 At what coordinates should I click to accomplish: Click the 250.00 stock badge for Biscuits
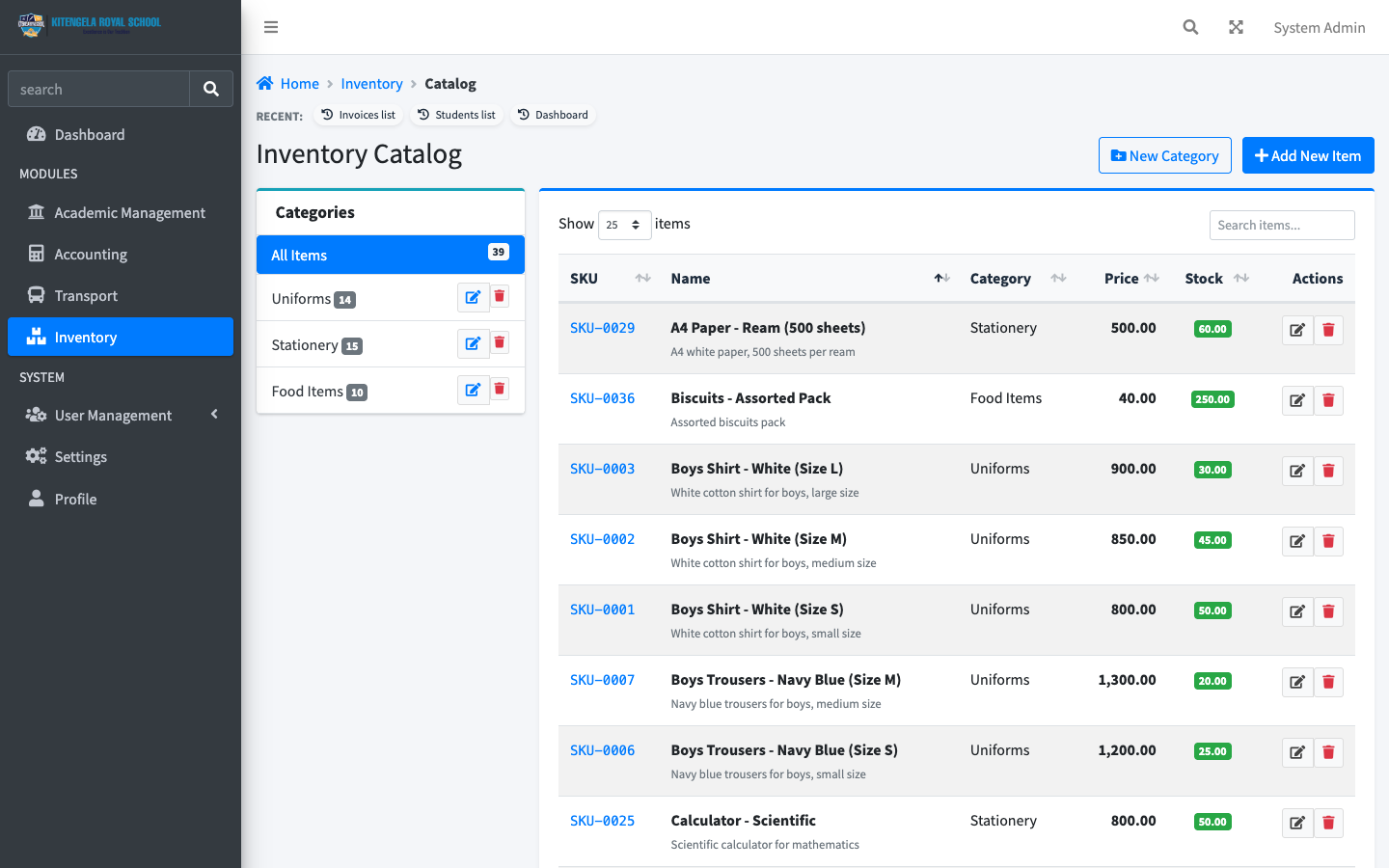[x=1212, y=399]
